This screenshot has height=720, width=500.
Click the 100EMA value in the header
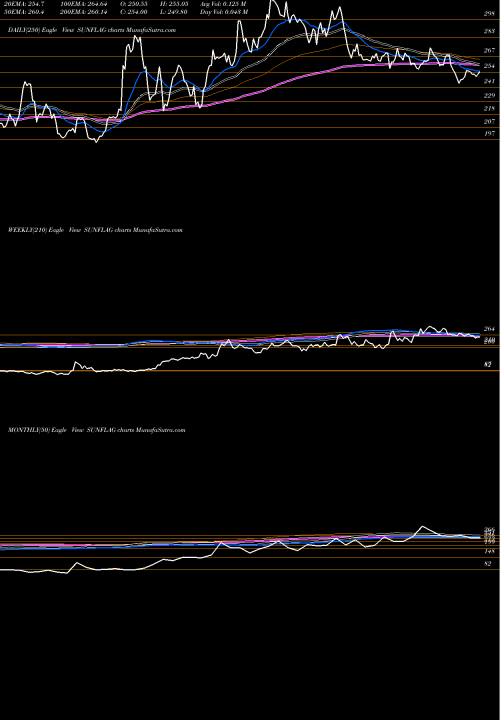click(84, 4)
